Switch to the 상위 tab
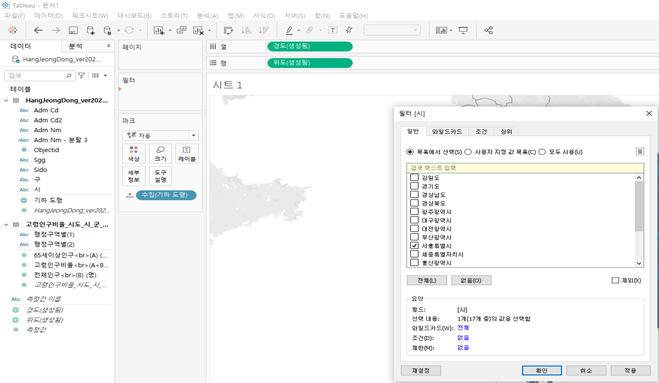 (x=506, y=132)
